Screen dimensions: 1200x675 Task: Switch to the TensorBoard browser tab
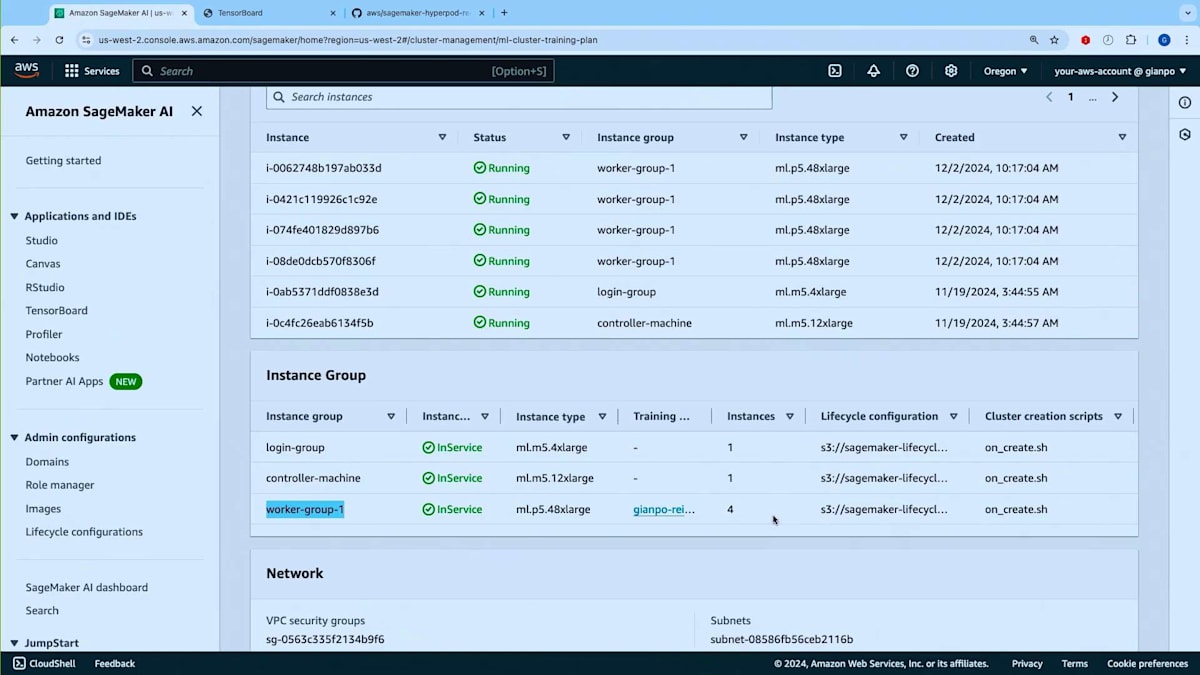[x=268, y=13]
